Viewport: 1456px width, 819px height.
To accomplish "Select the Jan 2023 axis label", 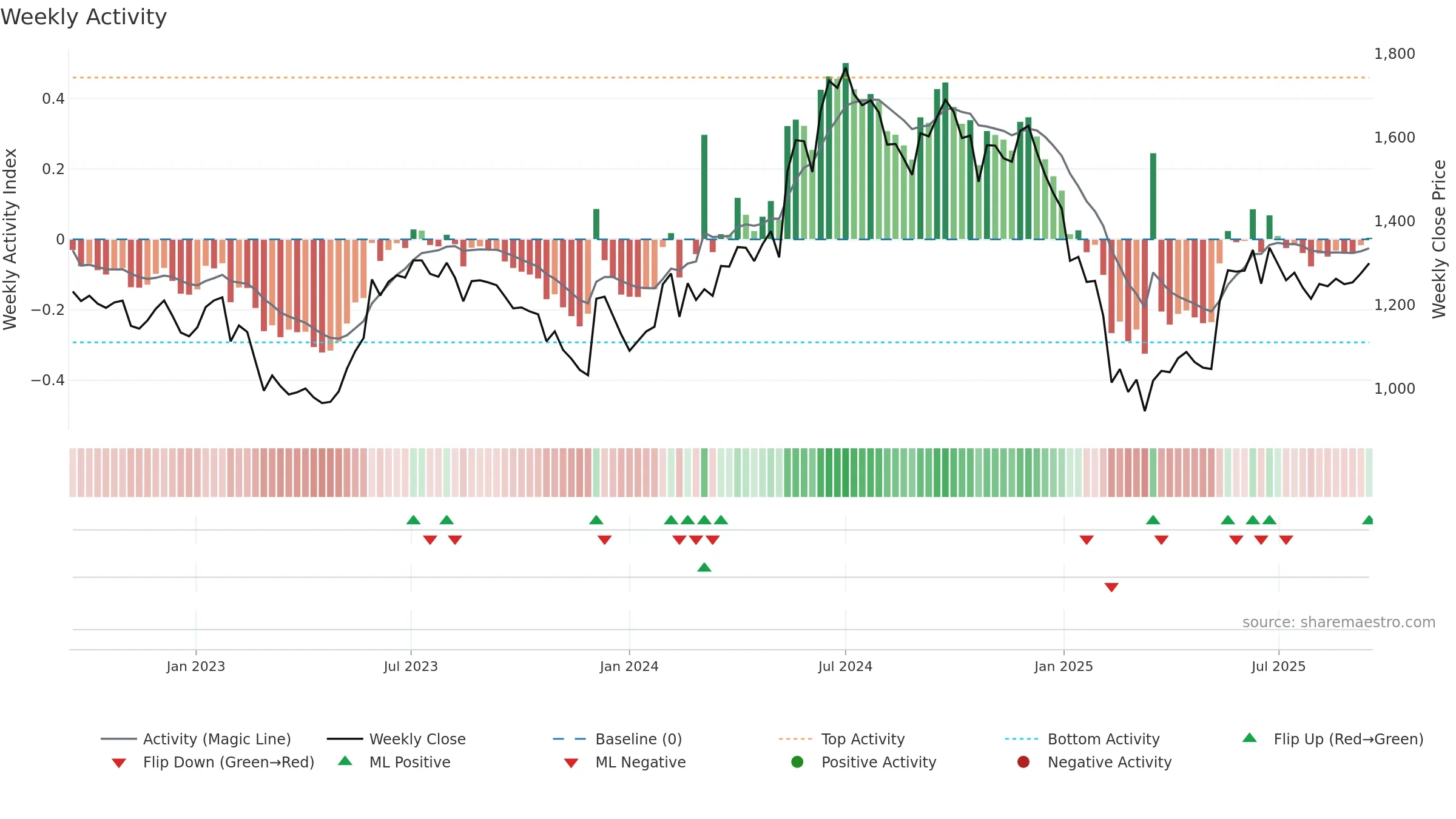I will coord(196,666).
